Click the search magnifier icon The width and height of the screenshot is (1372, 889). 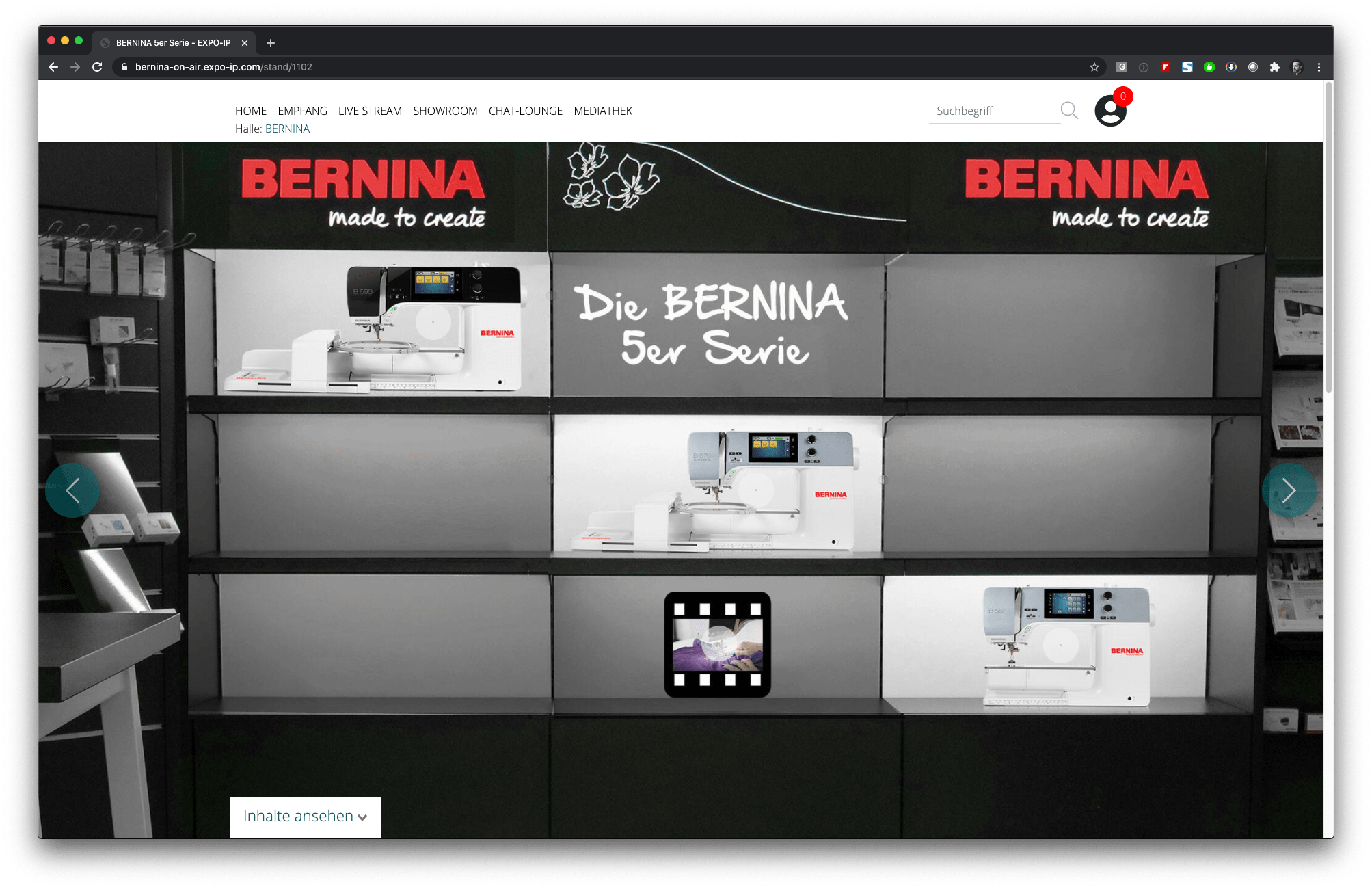point(1069,111)
